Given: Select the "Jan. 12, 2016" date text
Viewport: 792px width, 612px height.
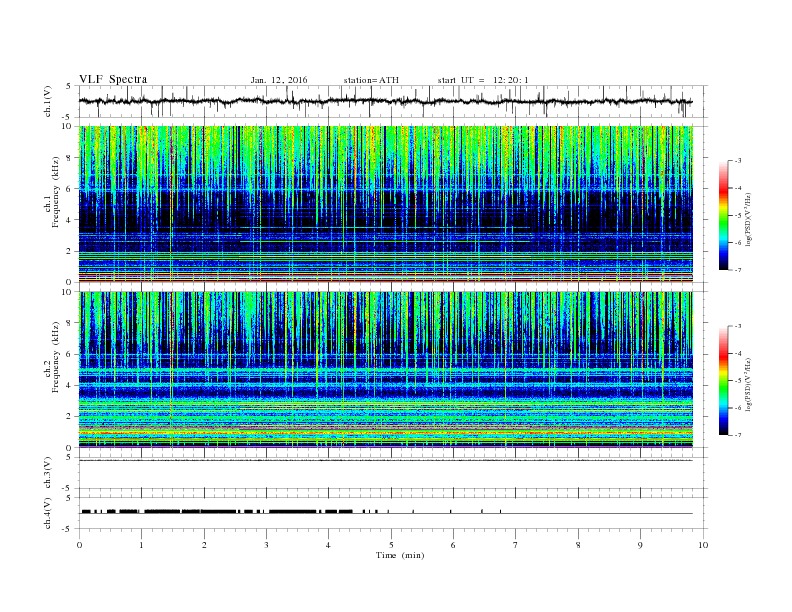Looking at the screenshot, I should [279, 80].
